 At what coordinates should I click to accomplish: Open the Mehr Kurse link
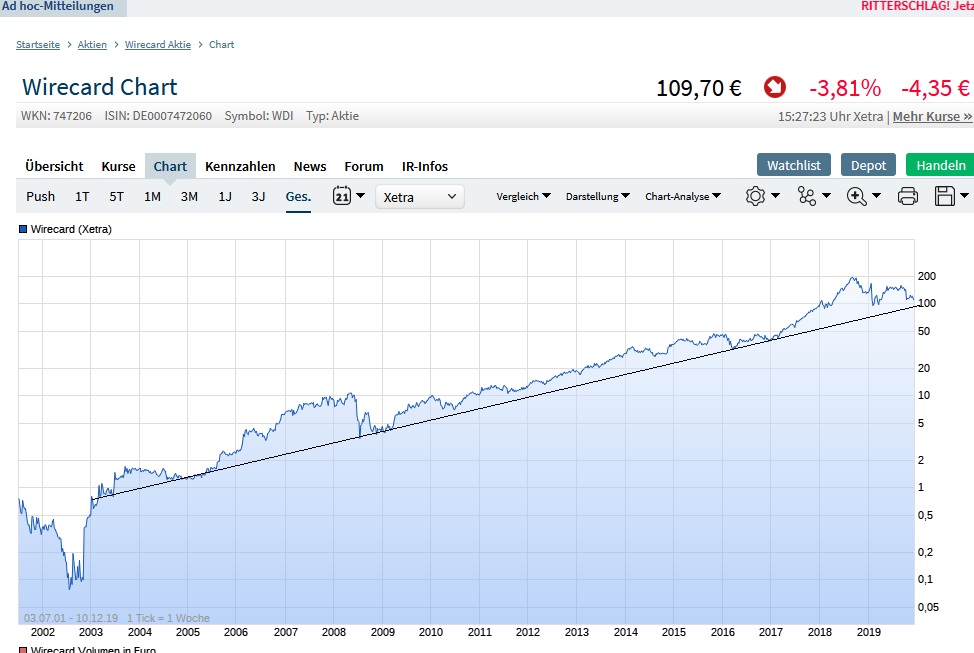(930, 116)
